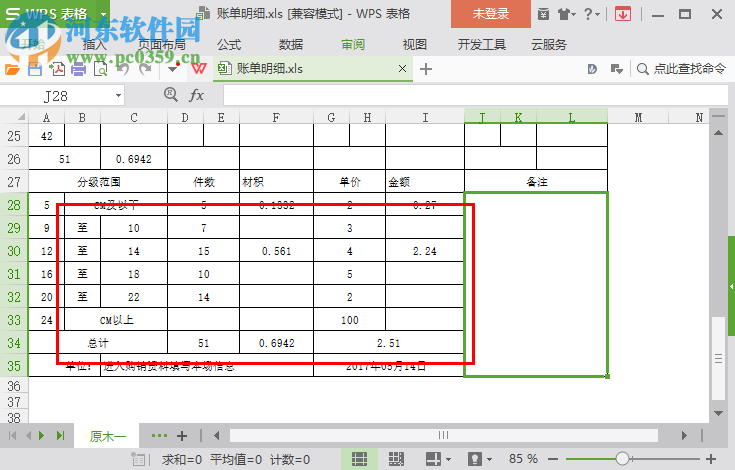Click inside the formula bar input
This screenshot has height=470, width=735.
pyautogui.click(x=475, y=96)
